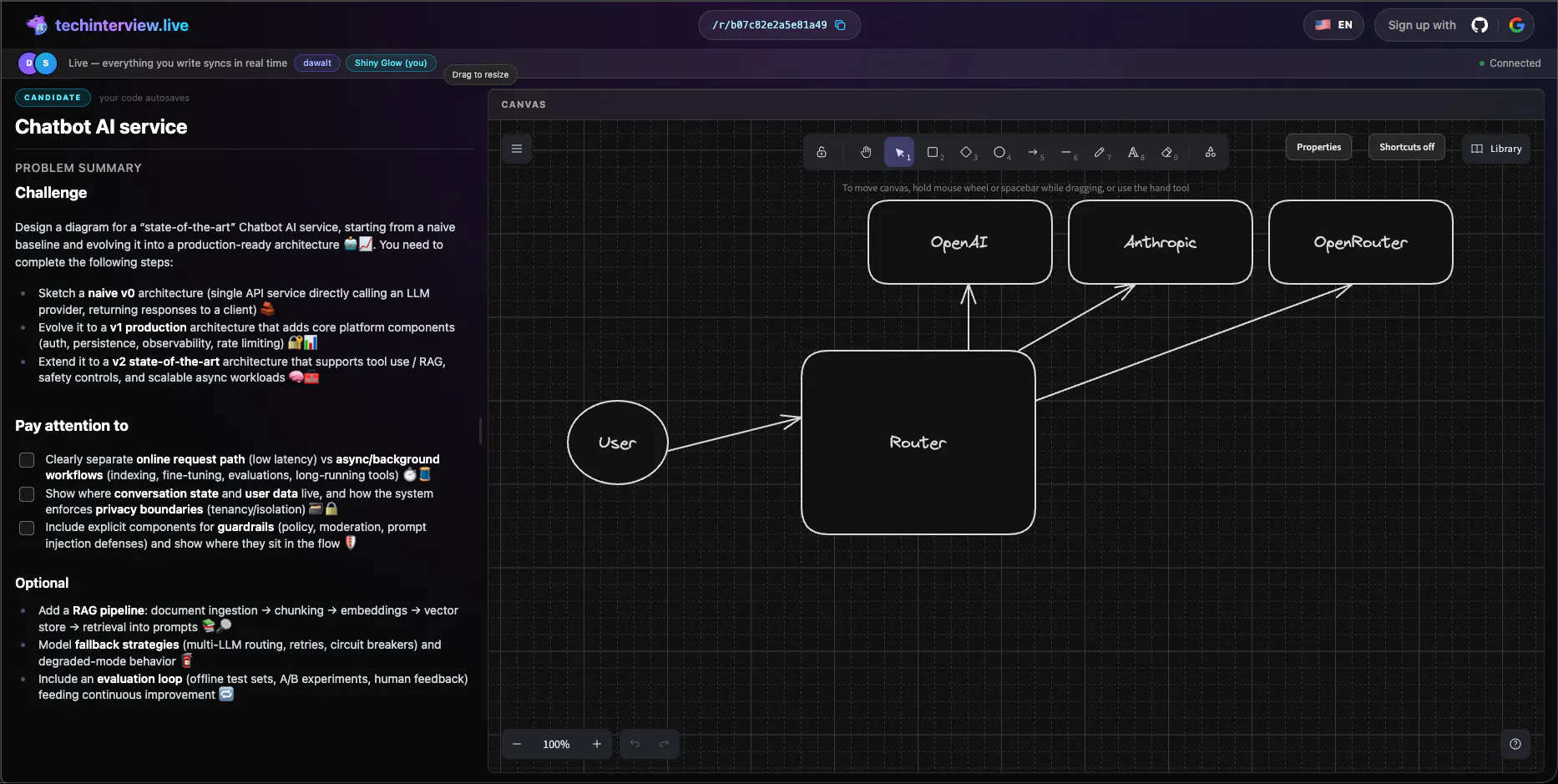Toggle the Shortcuts off button
1558x784 pixels.
click(1407, 147)
